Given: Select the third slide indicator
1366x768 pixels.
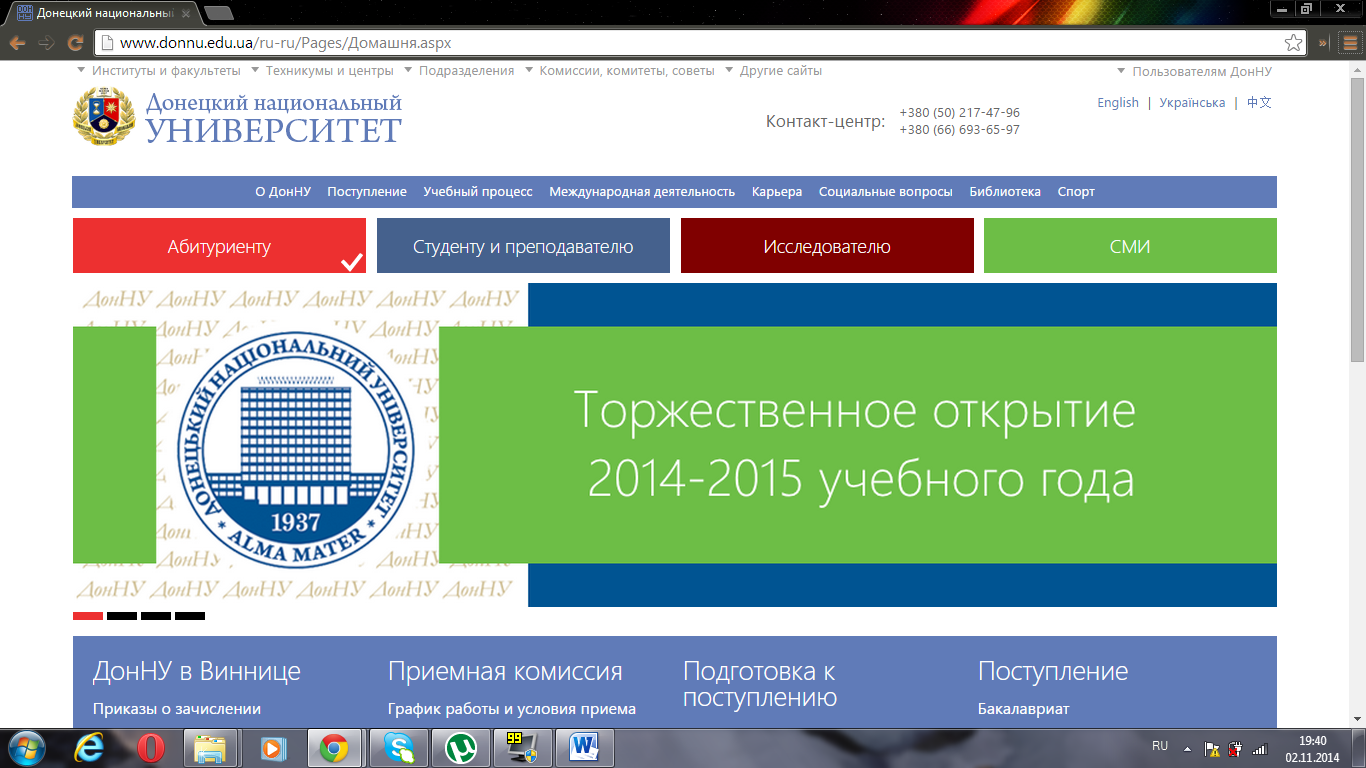Looking at the screenshot, I should pos(156,616).
